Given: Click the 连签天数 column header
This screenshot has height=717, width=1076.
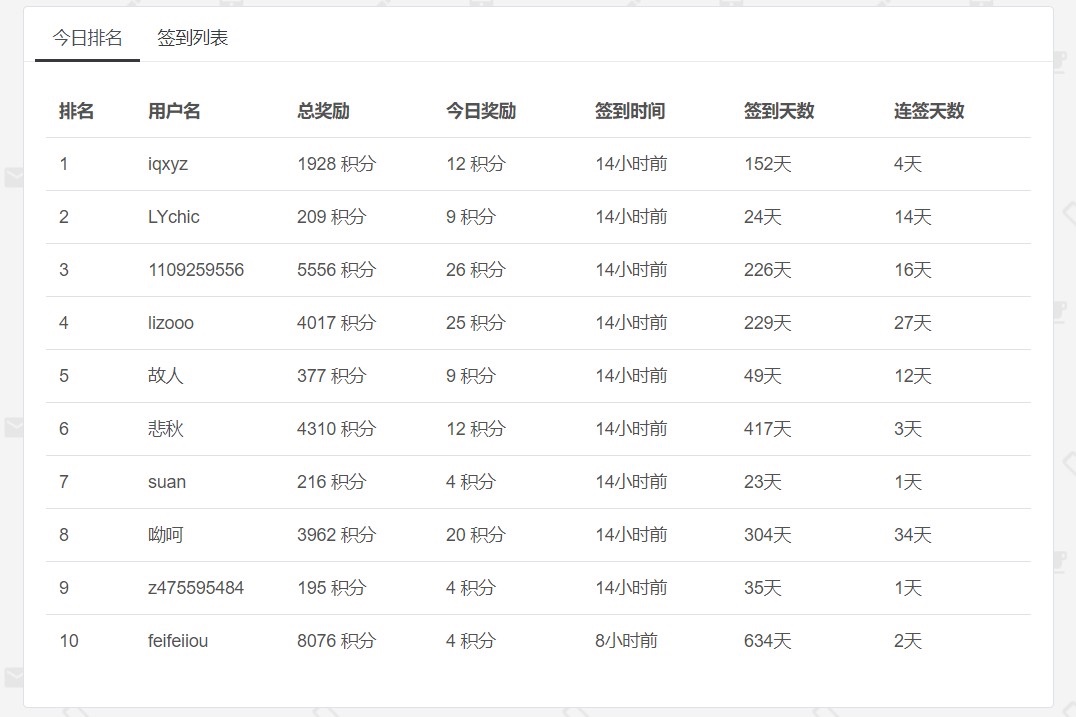Looking at the screenshot, I should [x=928, y=110].
